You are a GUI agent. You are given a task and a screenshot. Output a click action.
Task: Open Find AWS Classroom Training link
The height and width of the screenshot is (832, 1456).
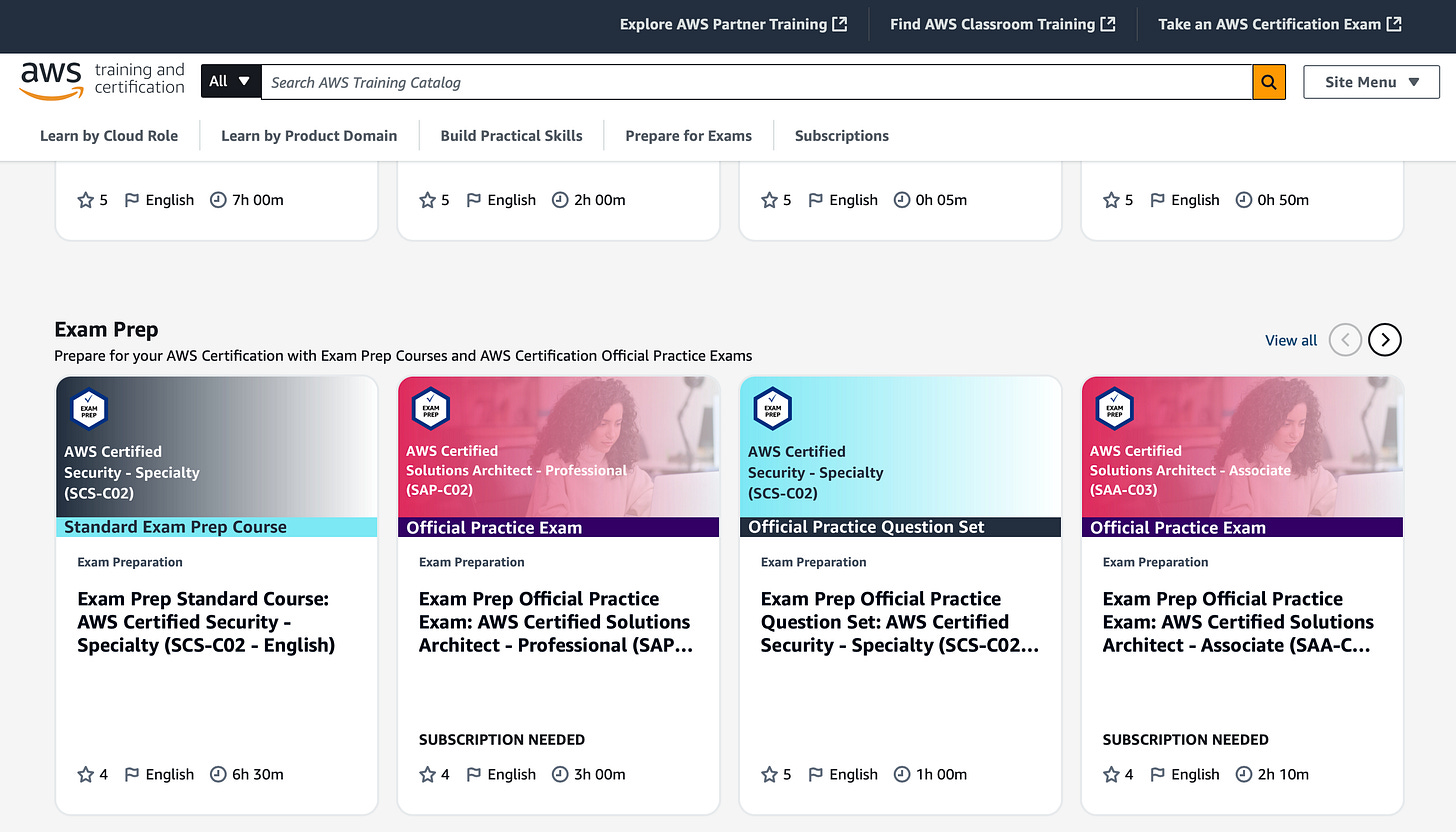[x=1002, y=24]
